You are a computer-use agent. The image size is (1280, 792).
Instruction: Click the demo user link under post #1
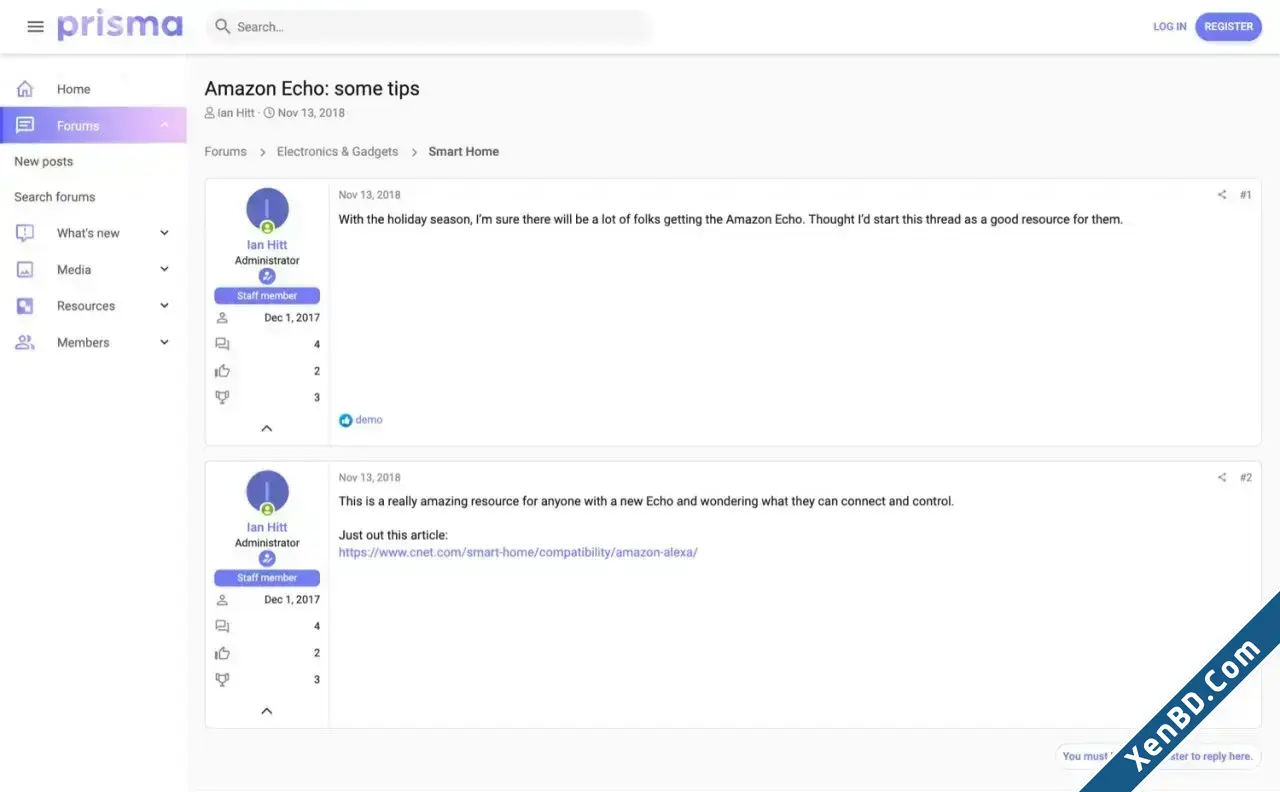pyautogui.click(x=369, y=420)
